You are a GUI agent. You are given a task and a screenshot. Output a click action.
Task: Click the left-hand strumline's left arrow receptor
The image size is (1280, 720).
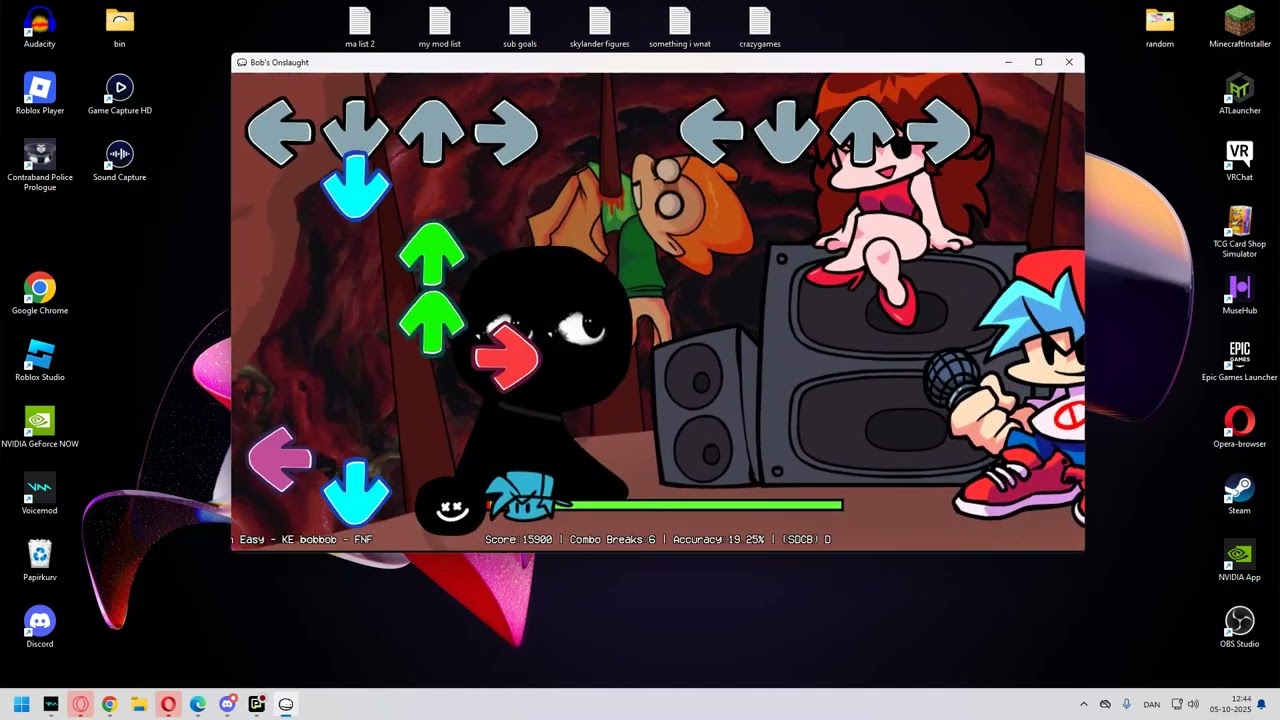coord(280,132)
